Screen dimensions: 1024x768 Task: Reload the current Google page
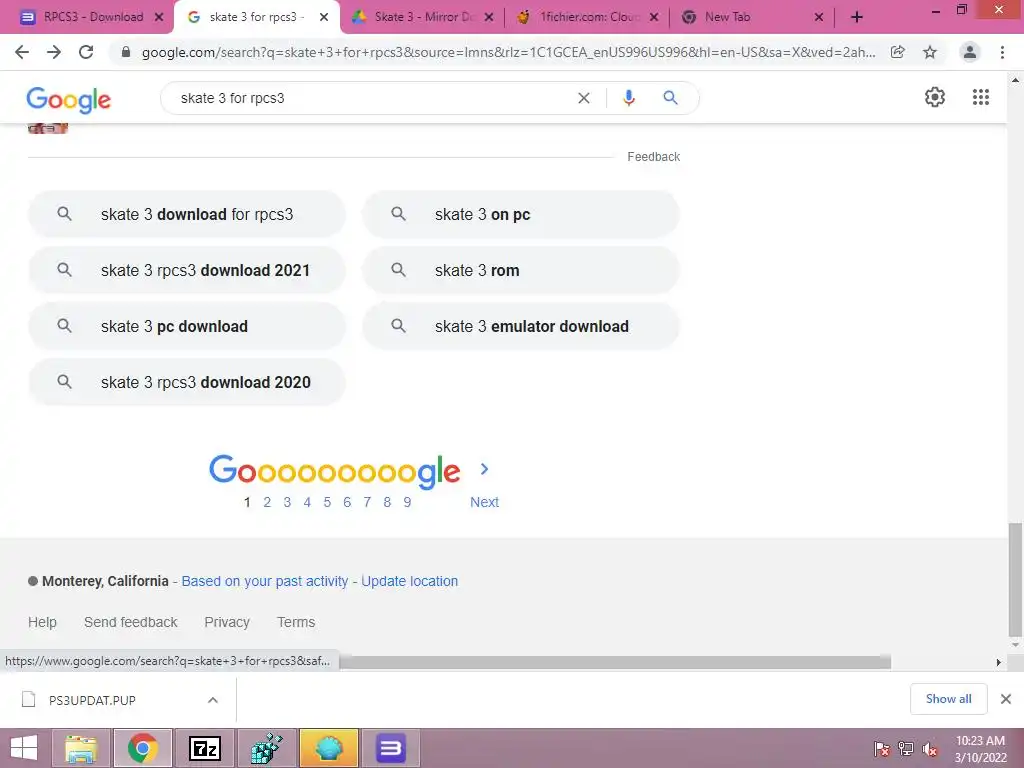[x=86, y=52]
